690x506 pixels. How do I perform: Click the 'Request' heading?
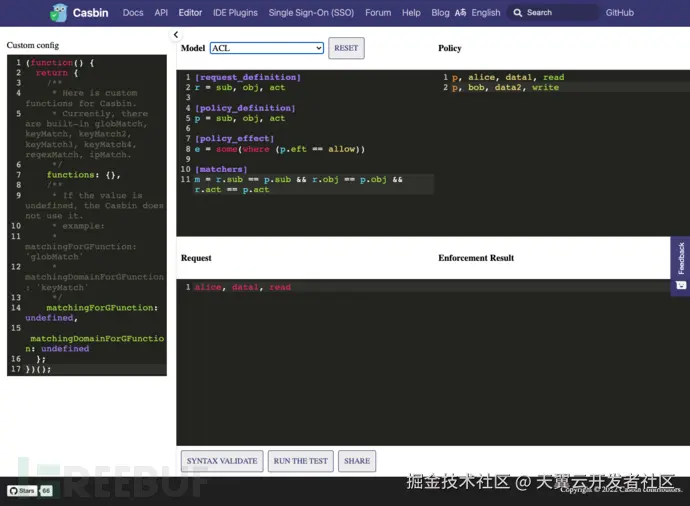pos(196,258)
